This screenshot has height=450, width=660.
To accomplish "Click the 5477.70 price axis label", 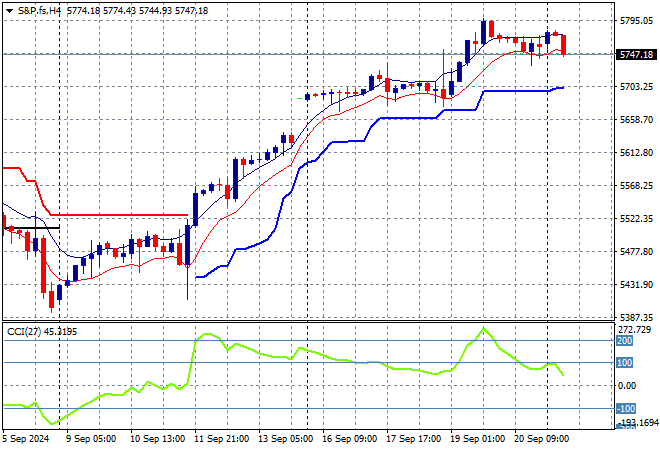I will (636, 252).
